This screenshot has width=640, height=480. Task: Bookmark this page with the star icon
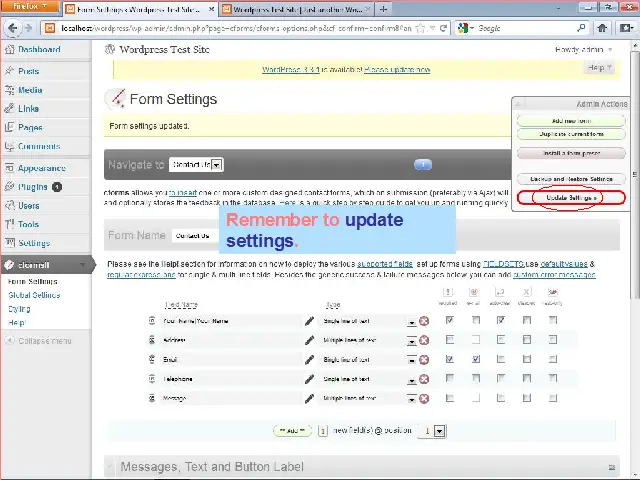[420, 28]
